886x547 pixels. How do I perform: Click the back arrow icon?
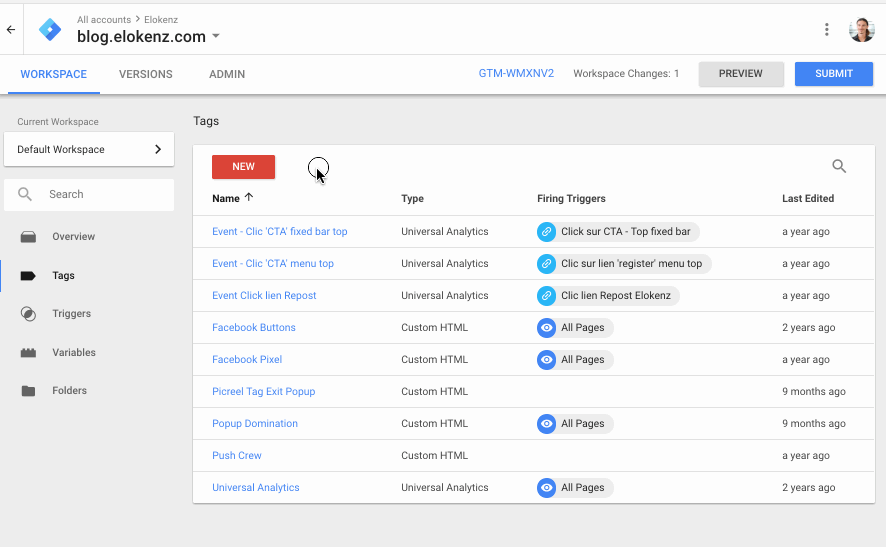pyautogui.click(x=11, y=29)
